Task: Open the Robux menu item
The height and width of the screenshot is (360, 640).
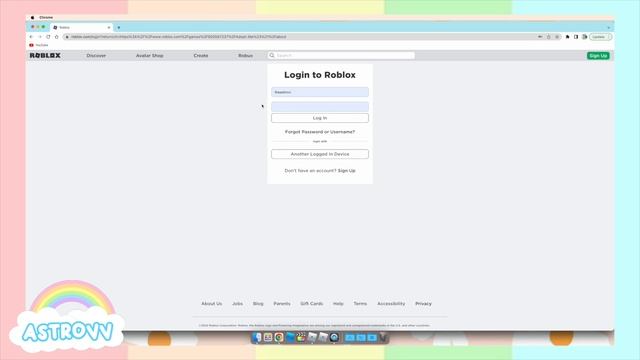Action: (x=246, y=56)
